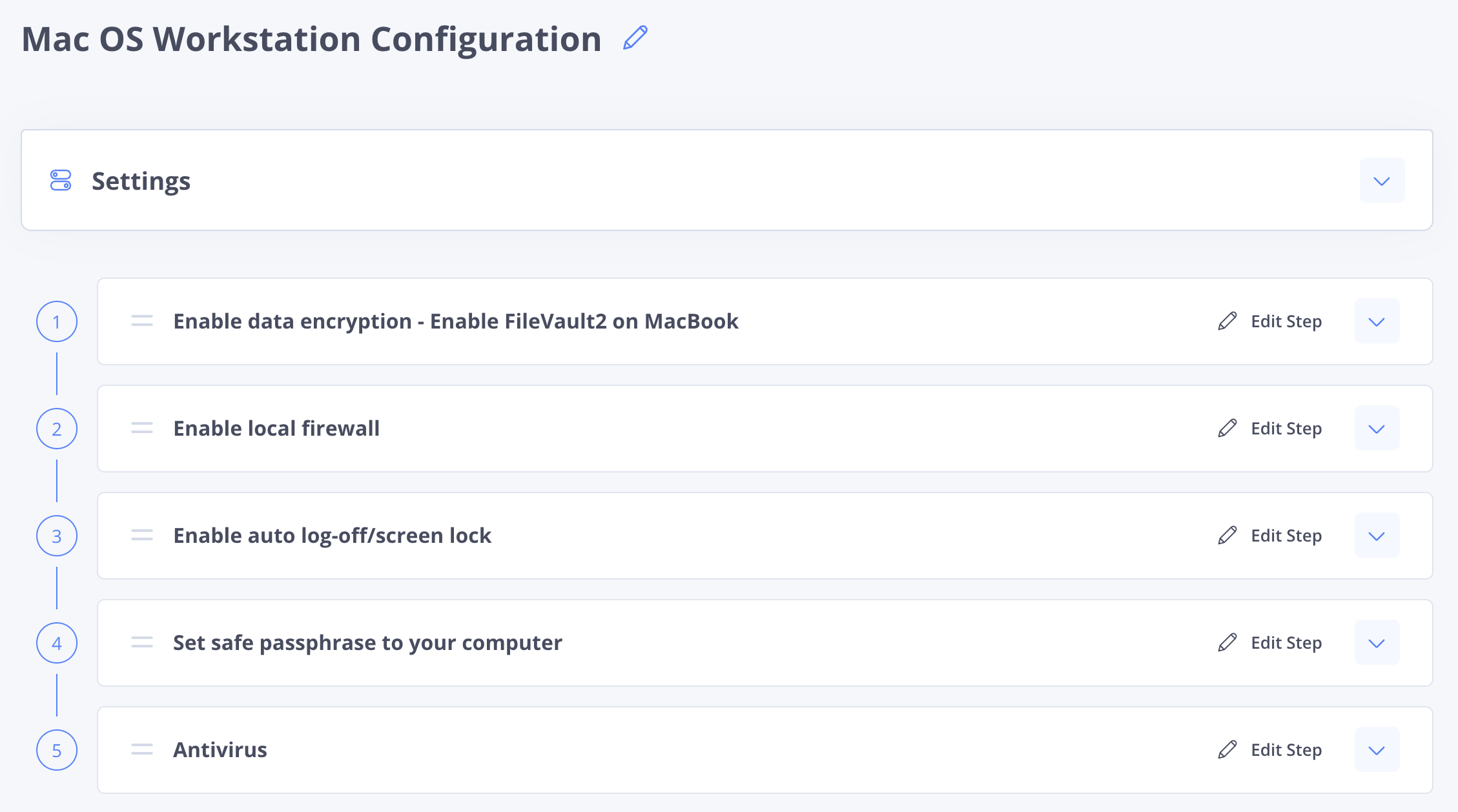Click drag handle of Enable data encryption step
The image size is (1458, 812).
coord(142,321)
